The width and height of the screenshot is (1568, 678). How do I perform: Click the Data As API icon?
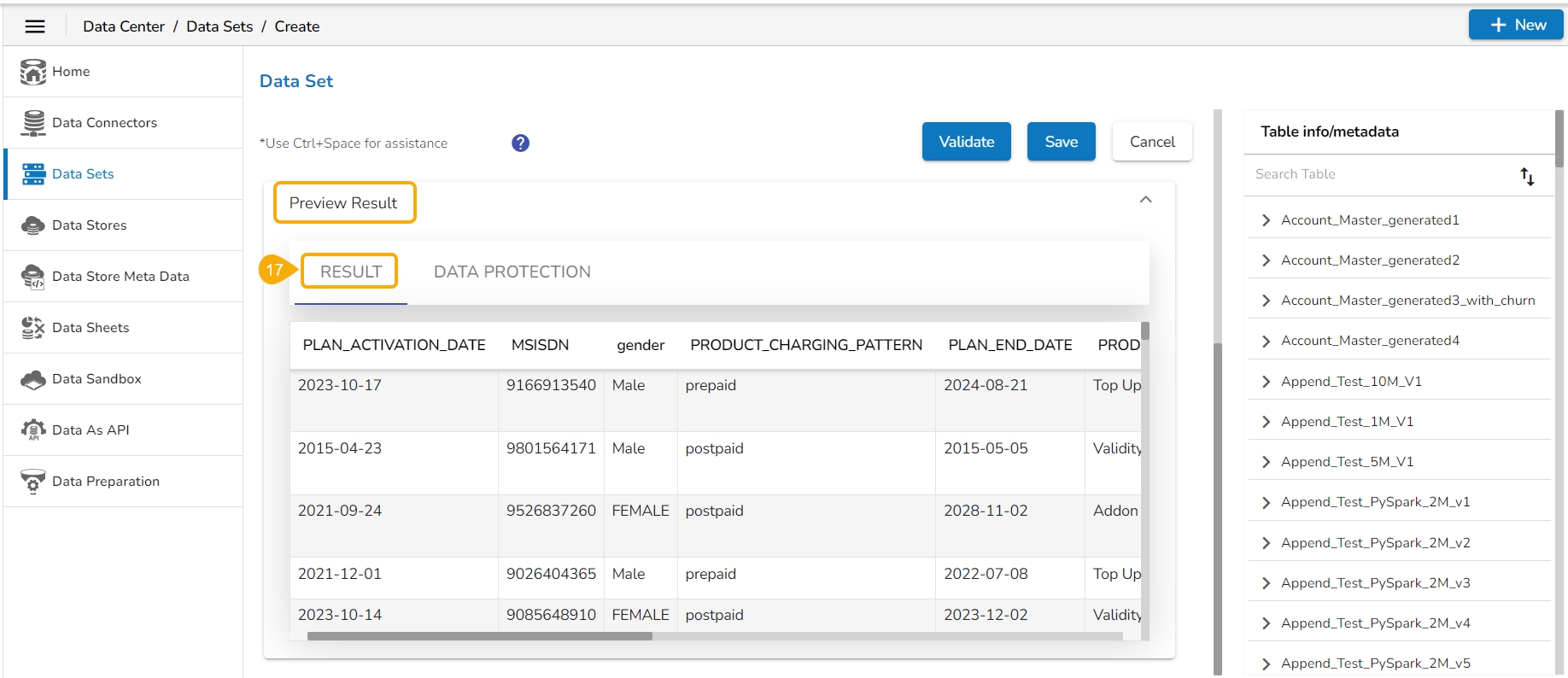33,430
